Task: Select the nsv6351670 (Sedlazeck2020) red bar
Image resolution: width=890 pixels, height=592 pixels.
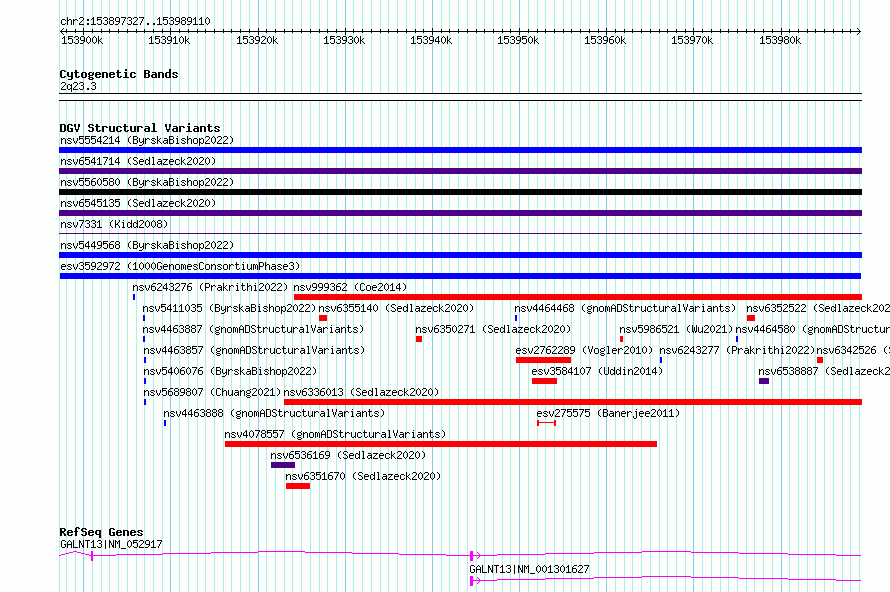Action: pos(298,486)
